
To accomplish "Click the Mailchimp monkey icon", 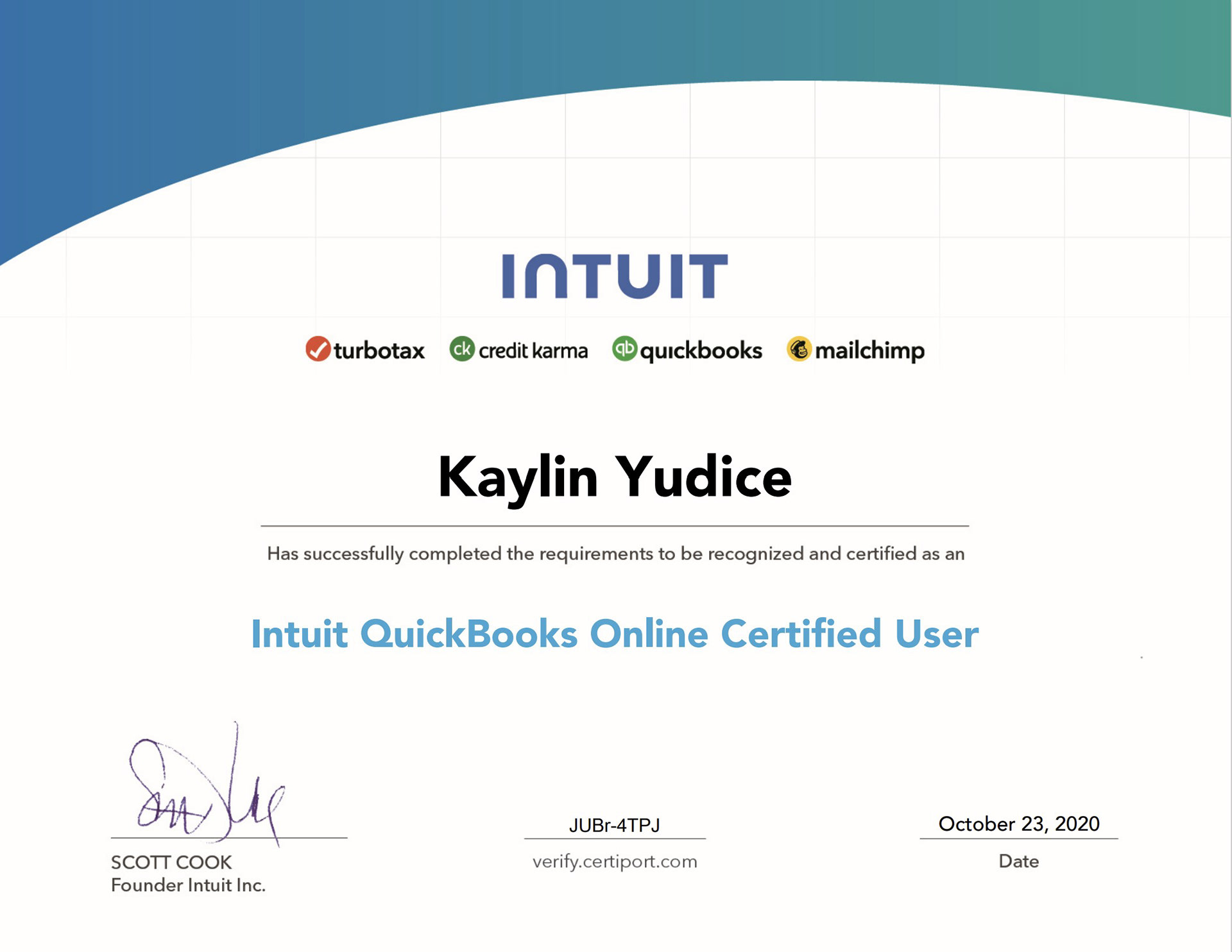I will tap(800, 349).
